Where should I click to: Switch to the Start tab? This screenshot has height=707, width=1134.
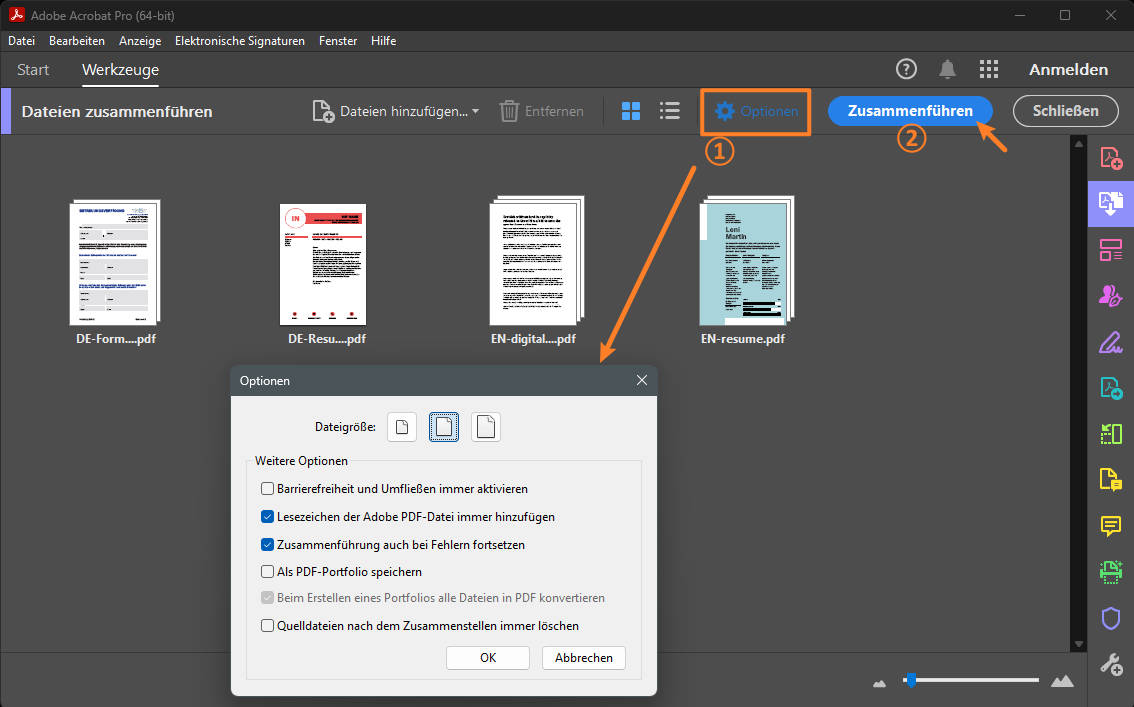33,70
